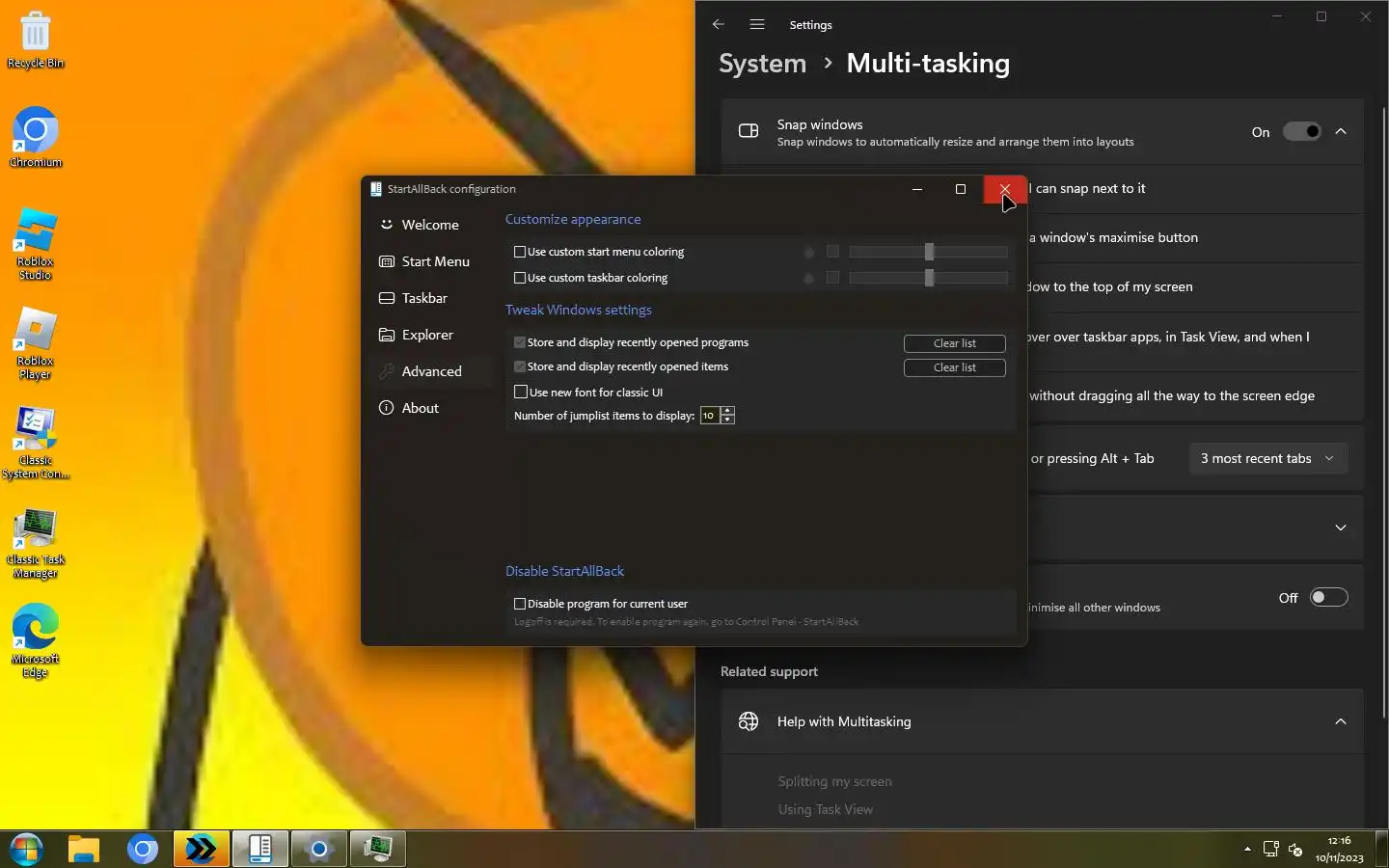The image size is (1389, 868).
Task: Click the taskbar coloring opacity slider
Action: [929, 278]
